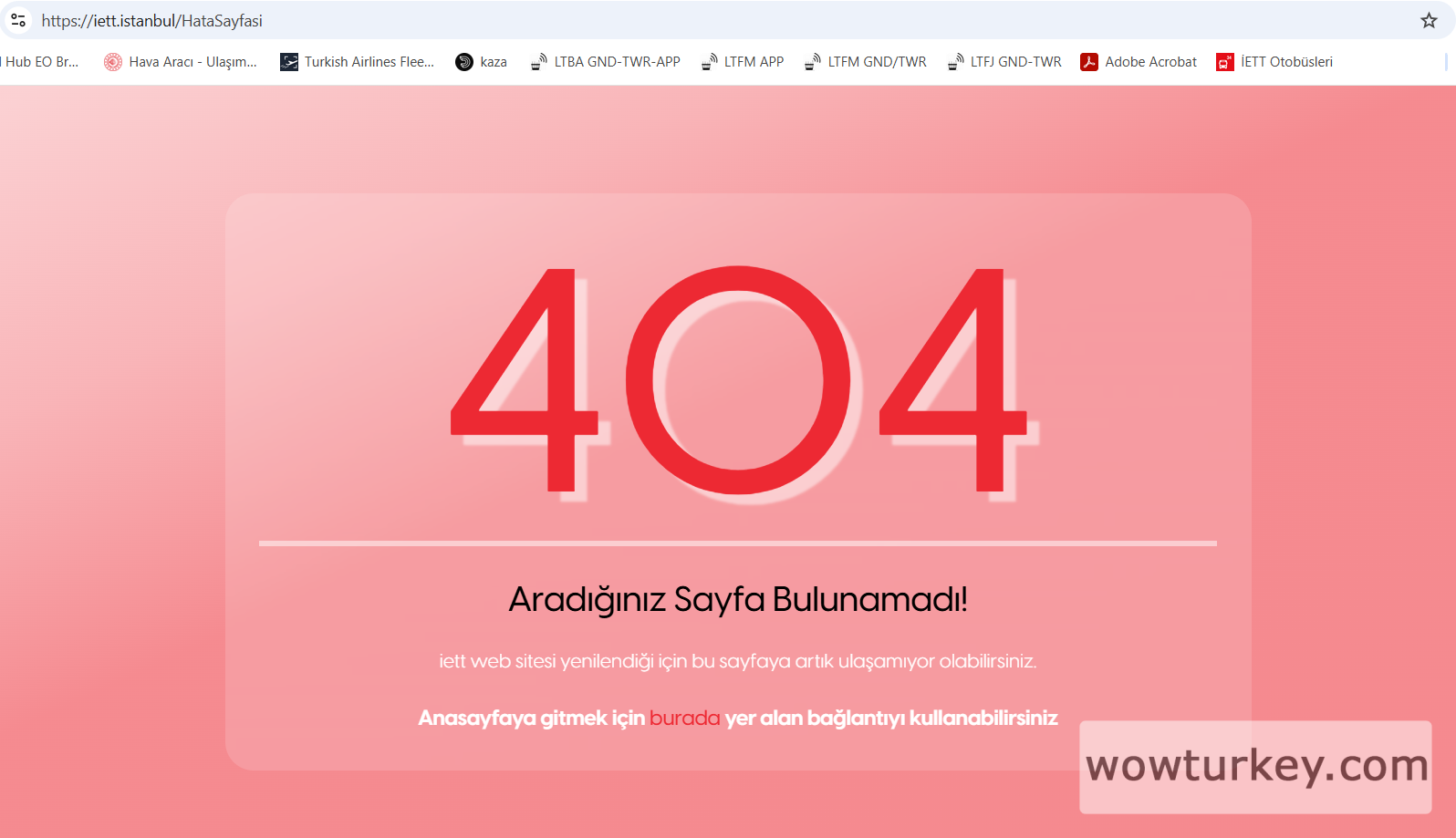Bookmark this page with the star icon
1456x838 pixels.
1429,20
